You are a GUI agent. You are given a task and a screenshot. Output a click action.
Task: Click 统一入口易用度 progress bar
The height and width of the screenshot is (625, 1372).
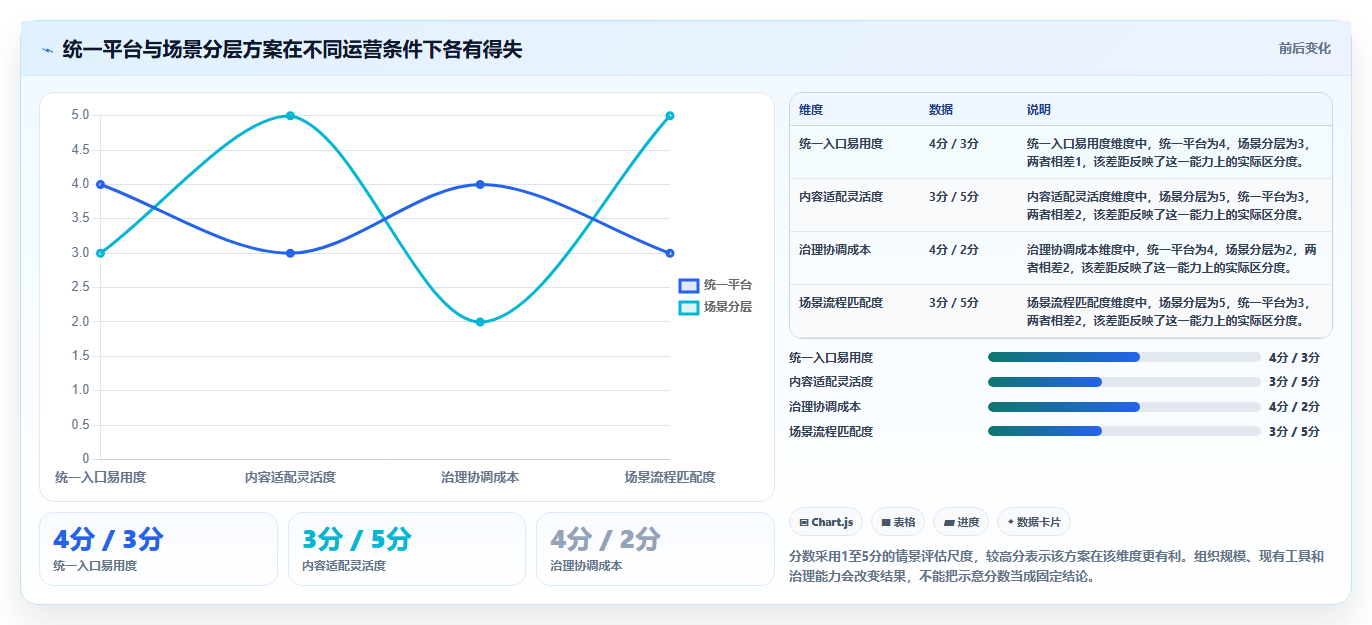1124,357
